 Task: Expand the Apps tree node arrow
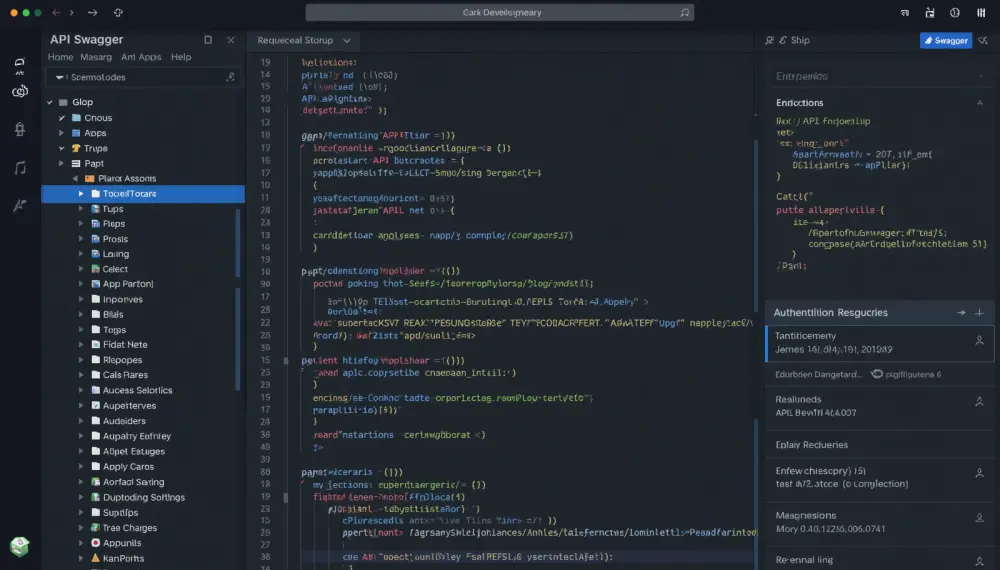point(62,133)
